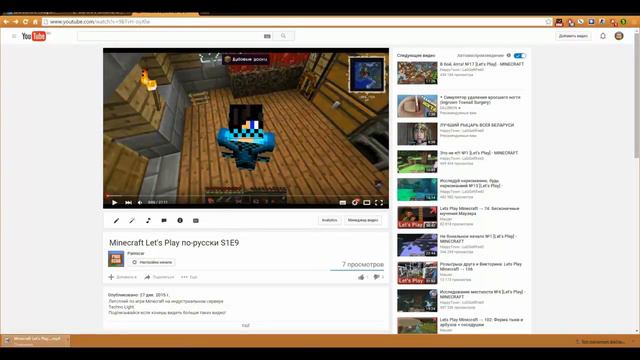Share the video with arrow icon

[x=159, y=277]
